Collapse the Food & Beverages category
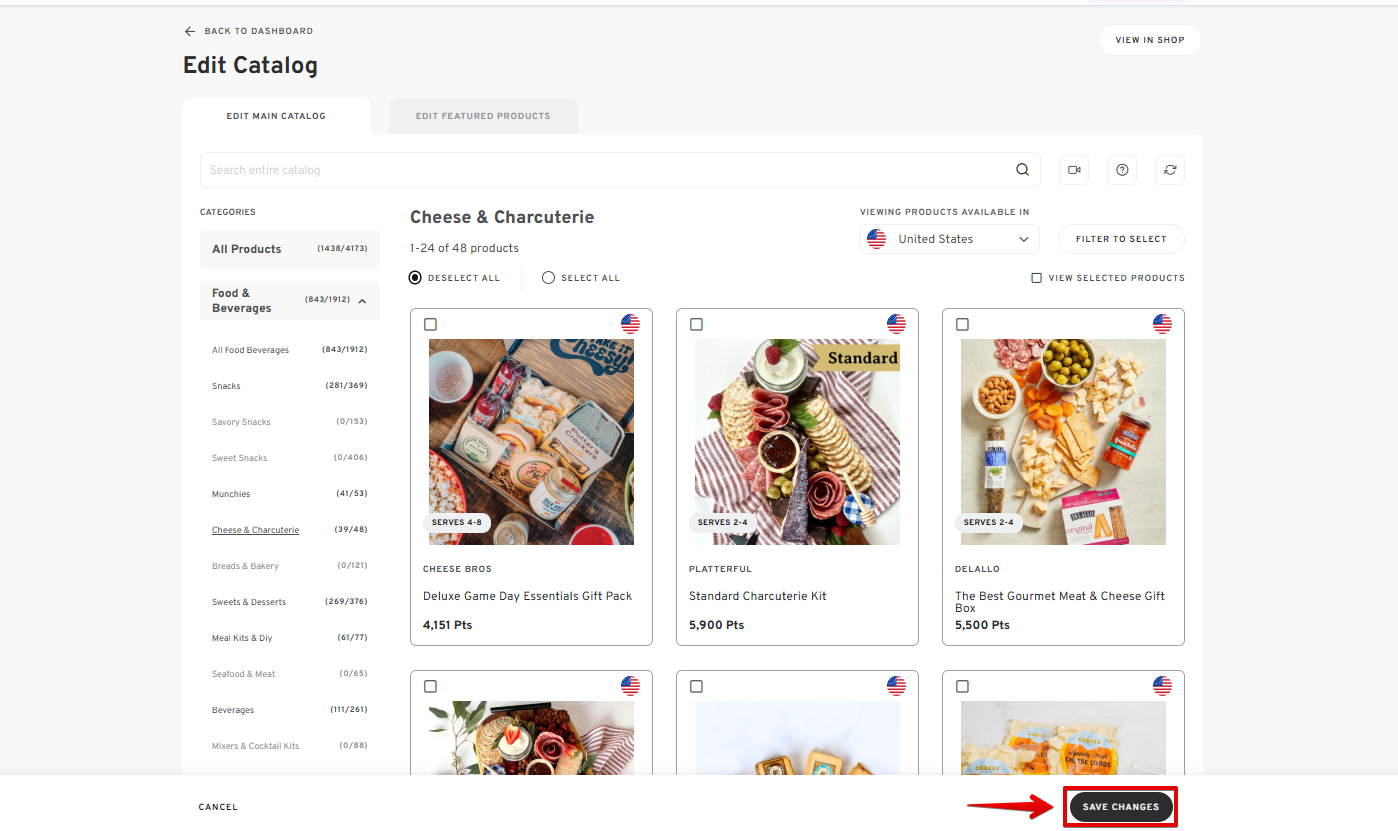This screenshot has height=831, width=1398. [x=362, y=301]
